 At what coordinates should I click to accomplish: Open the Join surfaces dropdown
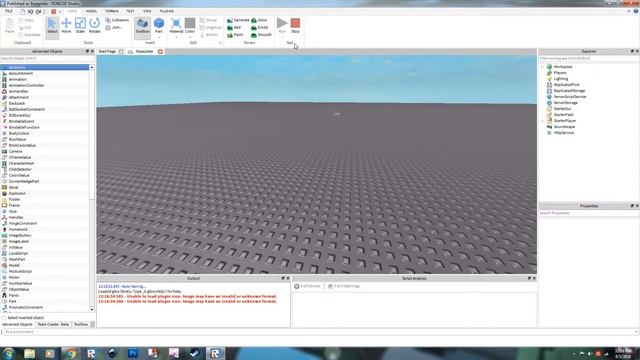click(x=113, y=27)
